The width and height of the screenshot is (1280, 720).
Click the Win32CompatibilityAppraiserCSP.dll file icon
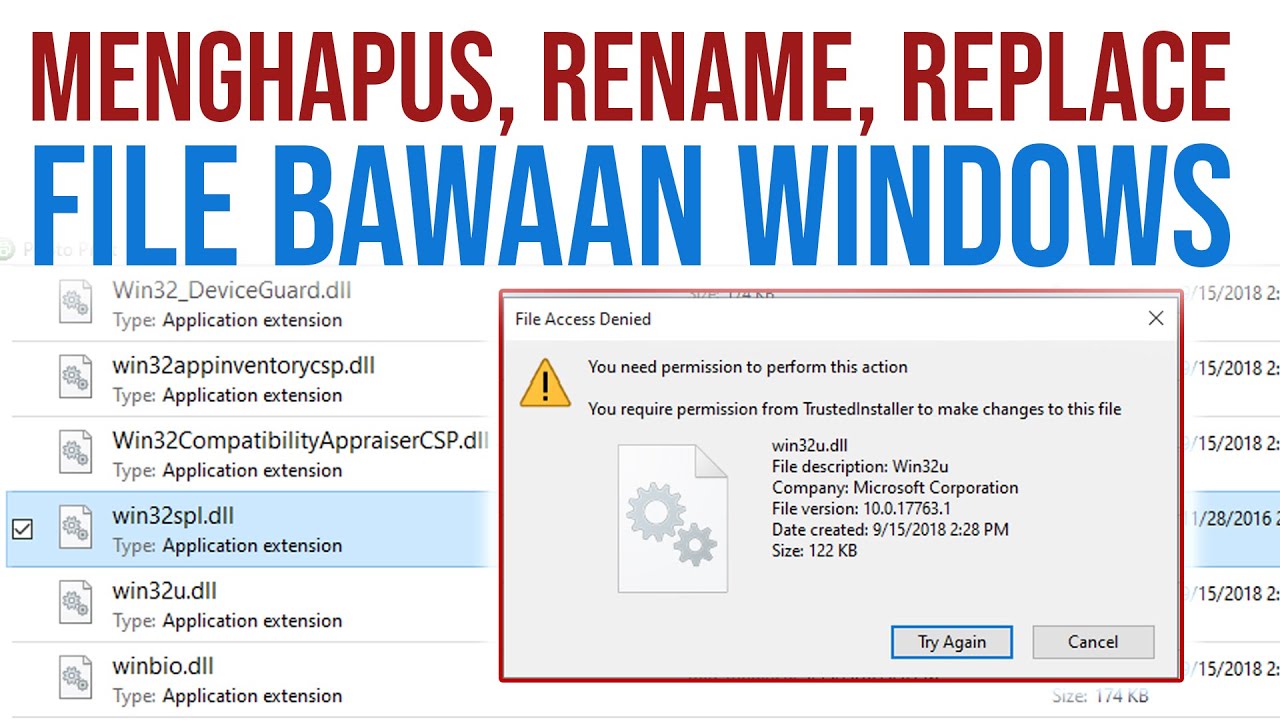point(76,453)
